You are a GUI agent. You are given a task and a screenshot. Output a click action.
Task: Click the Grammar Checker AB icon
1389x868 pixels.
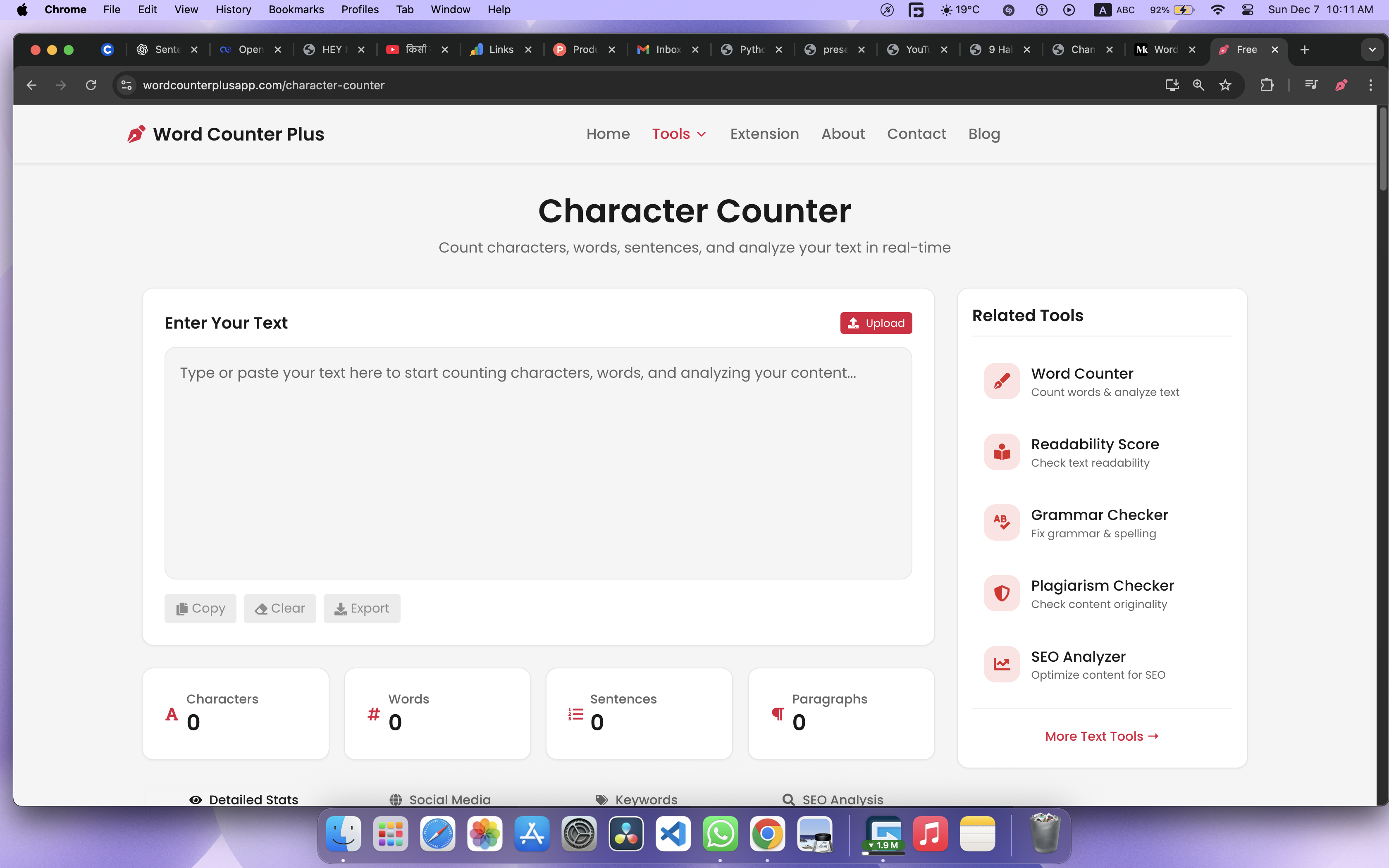[x=1002, y=522]
